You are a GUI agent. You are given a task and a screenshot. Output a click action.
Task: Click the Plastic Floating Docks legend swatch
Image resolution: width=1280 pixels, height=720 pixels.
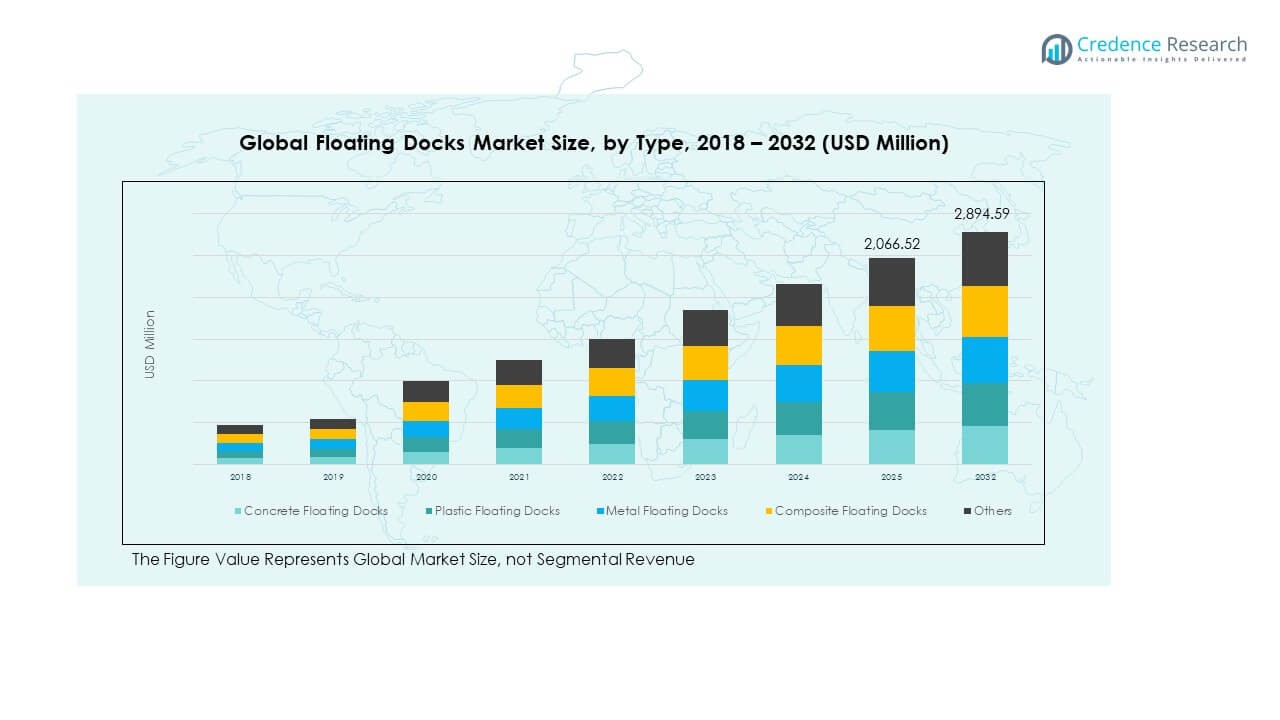[x=428, y=511]
